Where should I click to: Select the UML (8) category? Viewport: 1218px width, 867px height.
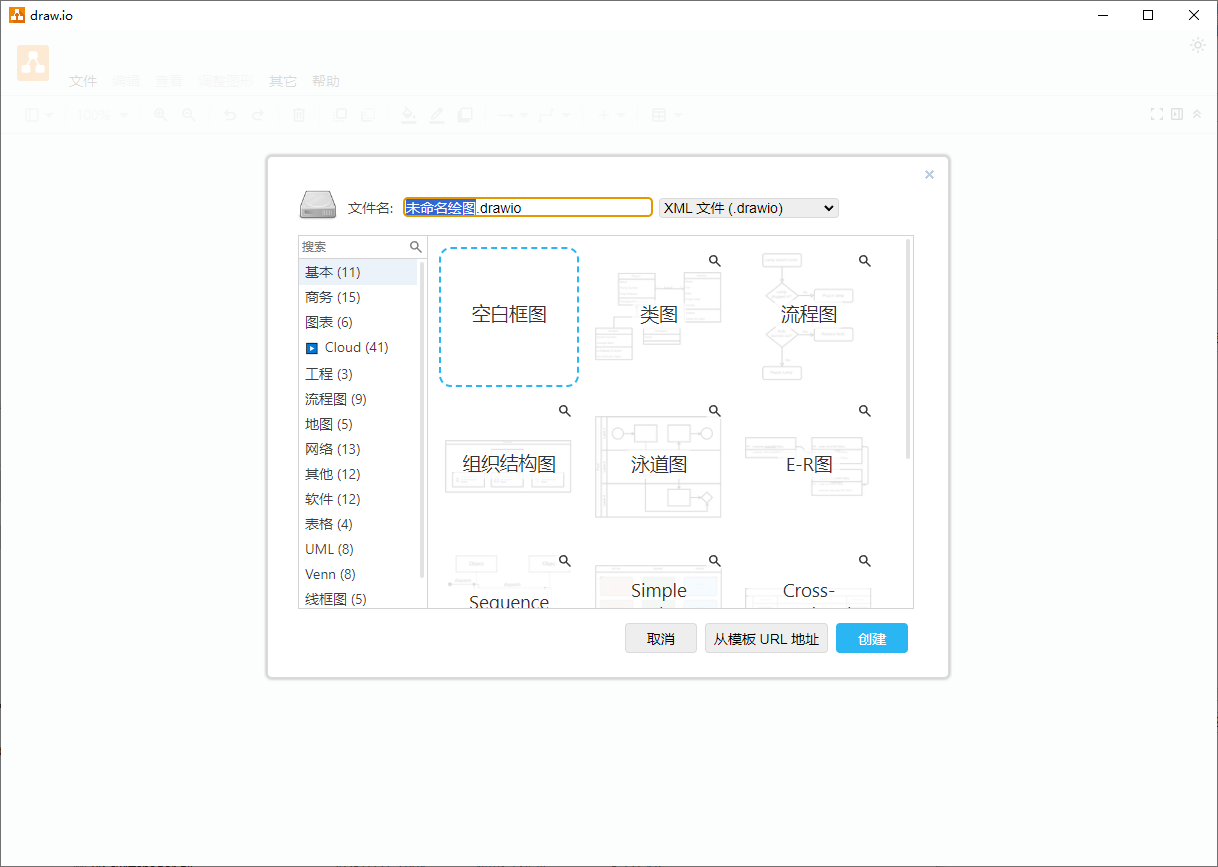(358, 549)
